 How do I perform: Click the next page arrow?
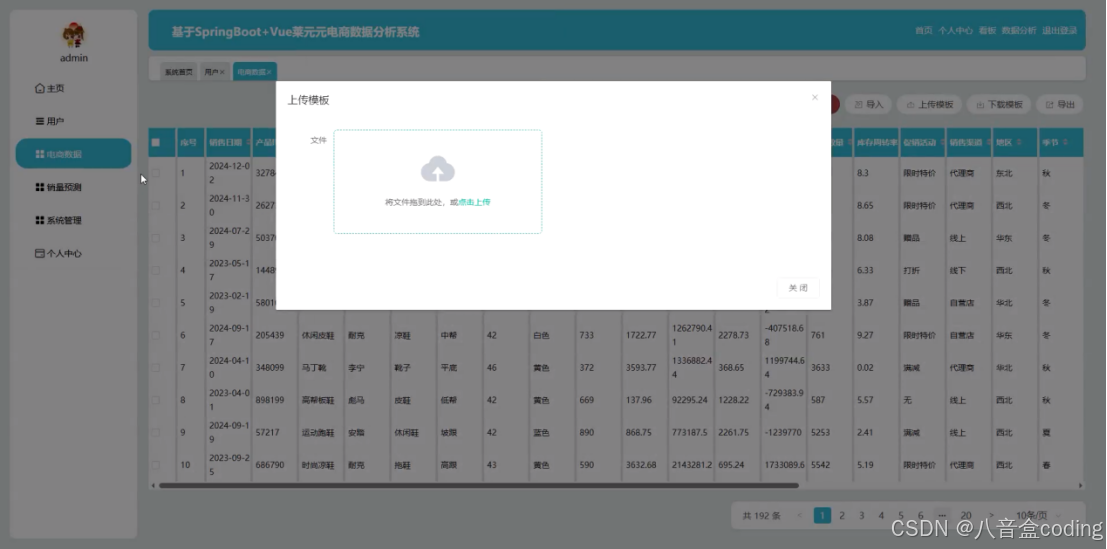[x=991, y=515]
